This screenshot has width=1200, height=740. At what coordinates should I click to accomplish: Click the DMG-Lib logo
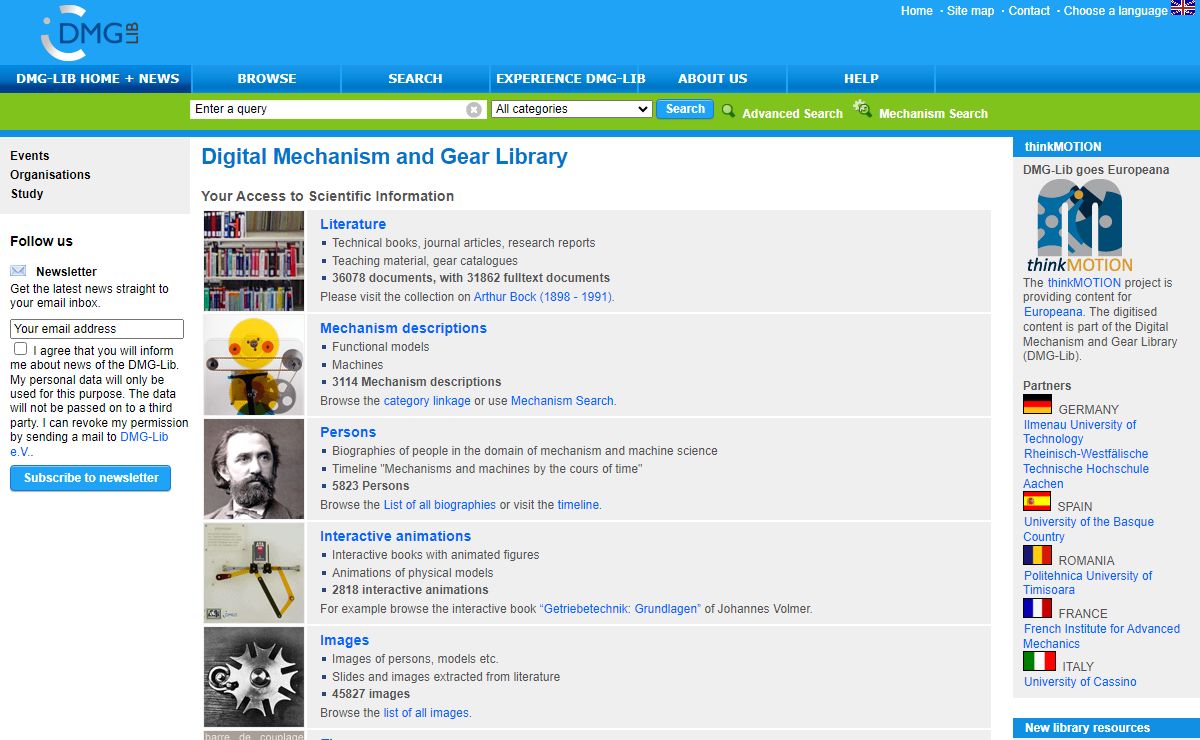(90, 33)
